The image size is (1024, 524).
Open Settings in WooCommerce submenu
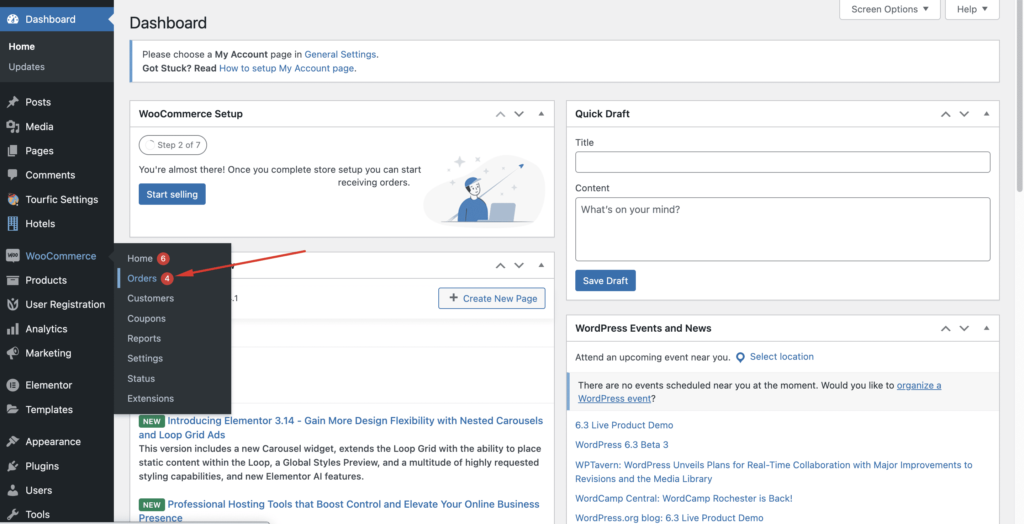click(x=145, y=358)
